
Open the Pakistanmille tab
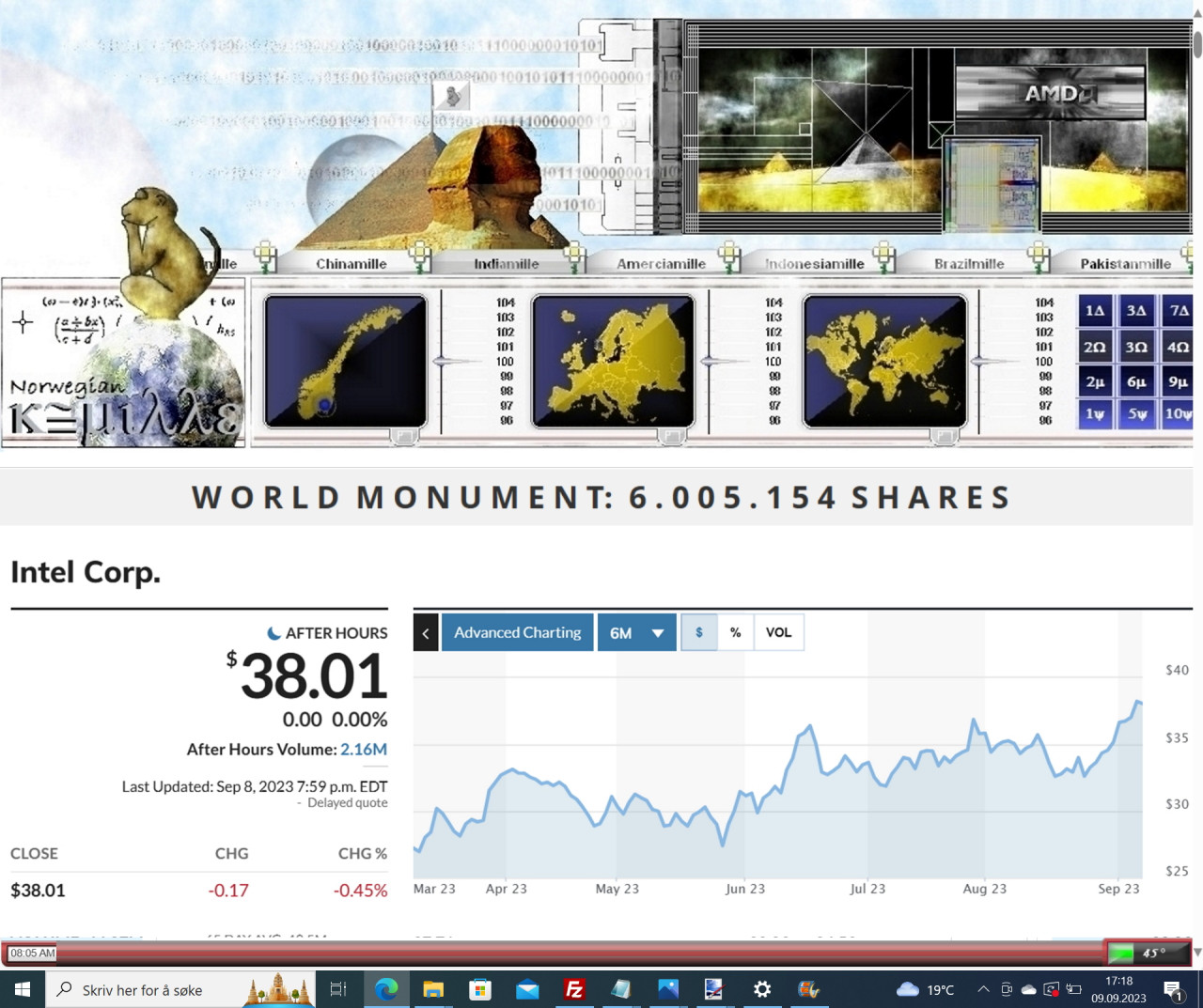pyautogui.click(x=1125, y=263)
